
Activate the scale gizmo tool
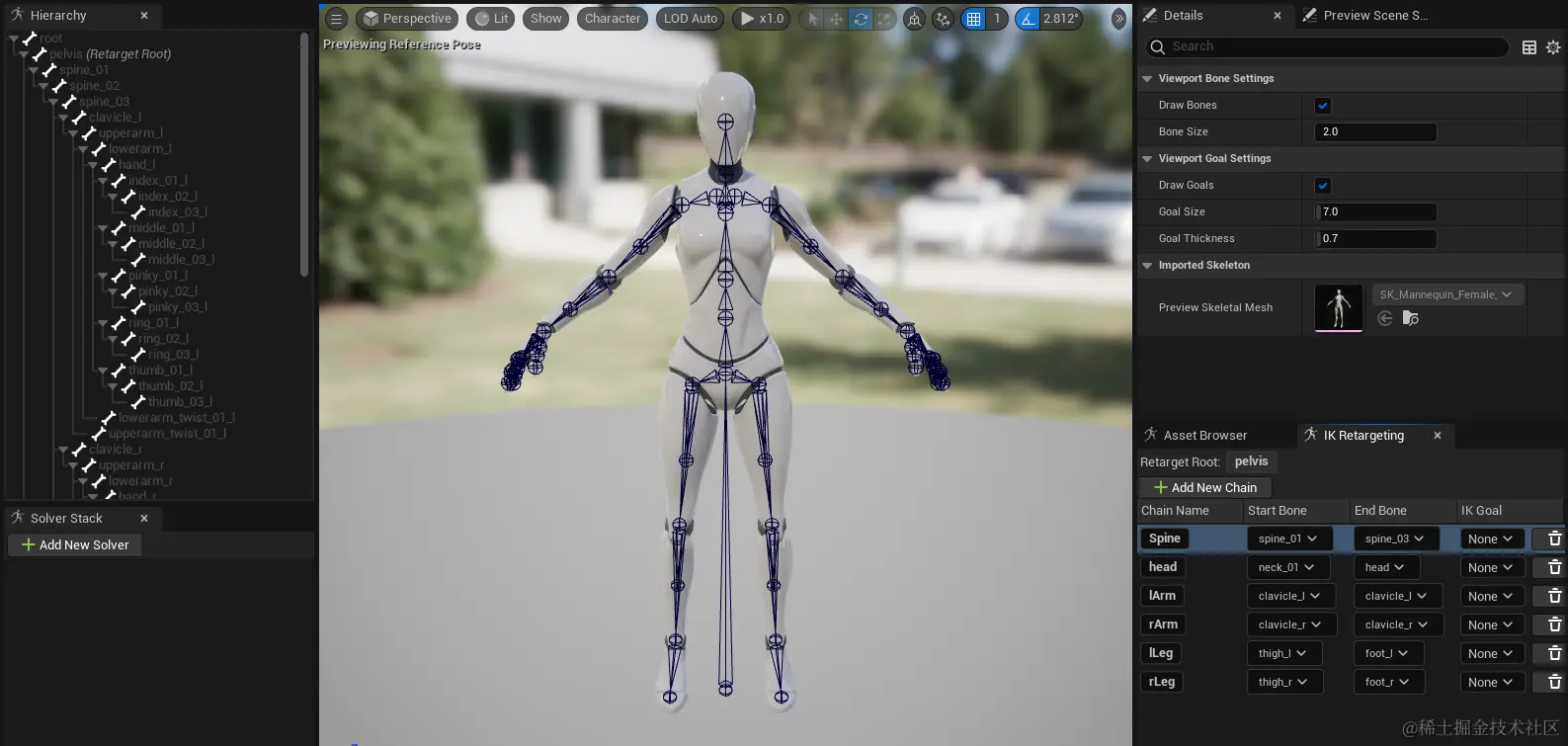pyautogui.click(x=884, y=19)
